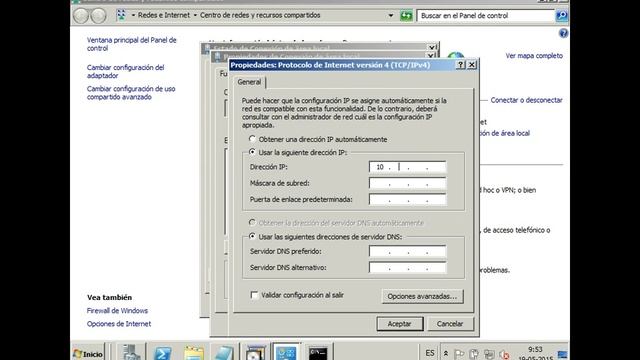Viewport: 640px width, 360px height.
Task: Close the TCP/IPv4 properties dialog
Action: point(471,64)
